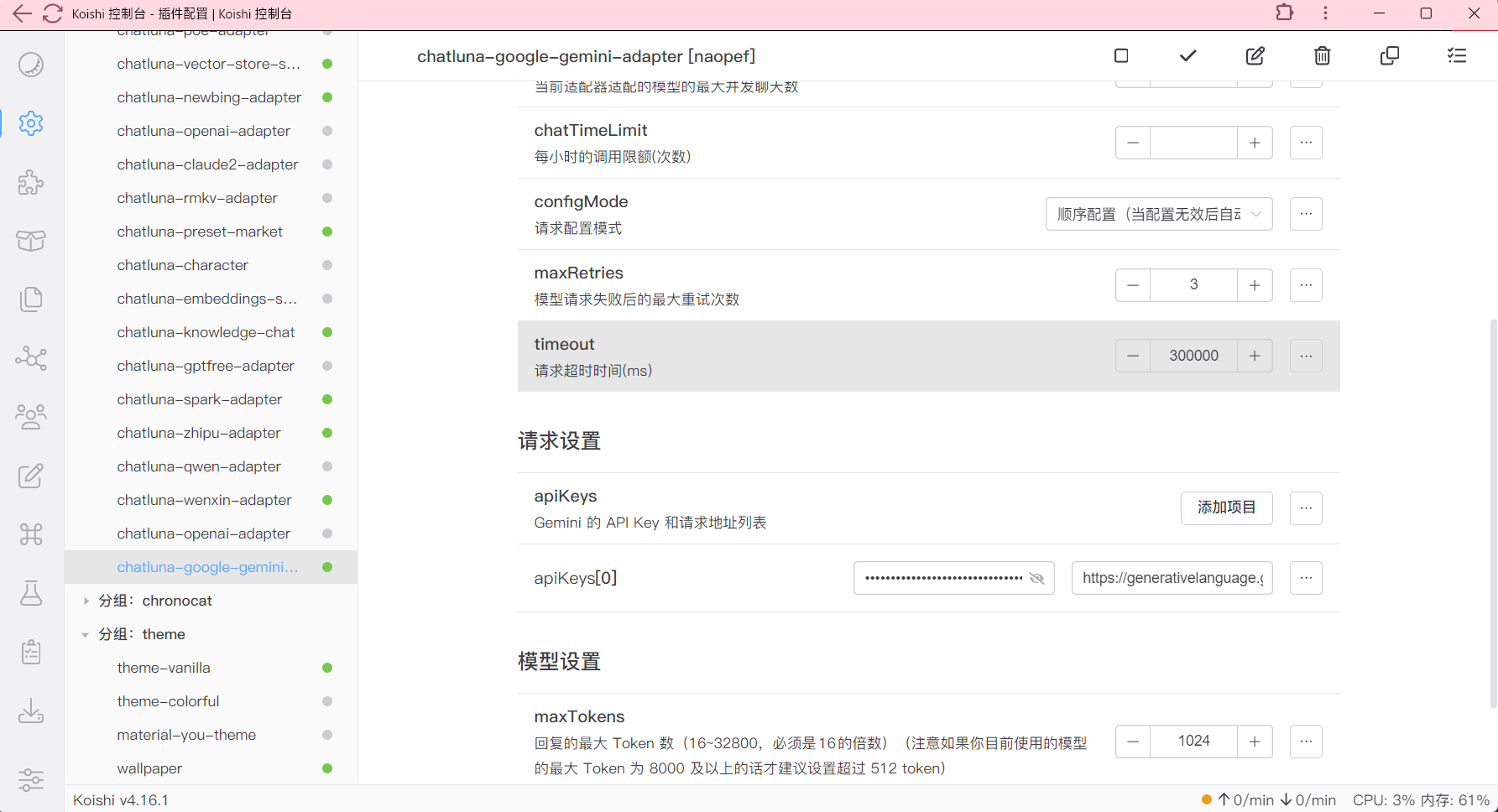The width and height of the screenshot is (1498, 812).
Task: Open the configMode dropdown
Action: click(x=1158, y=214)
